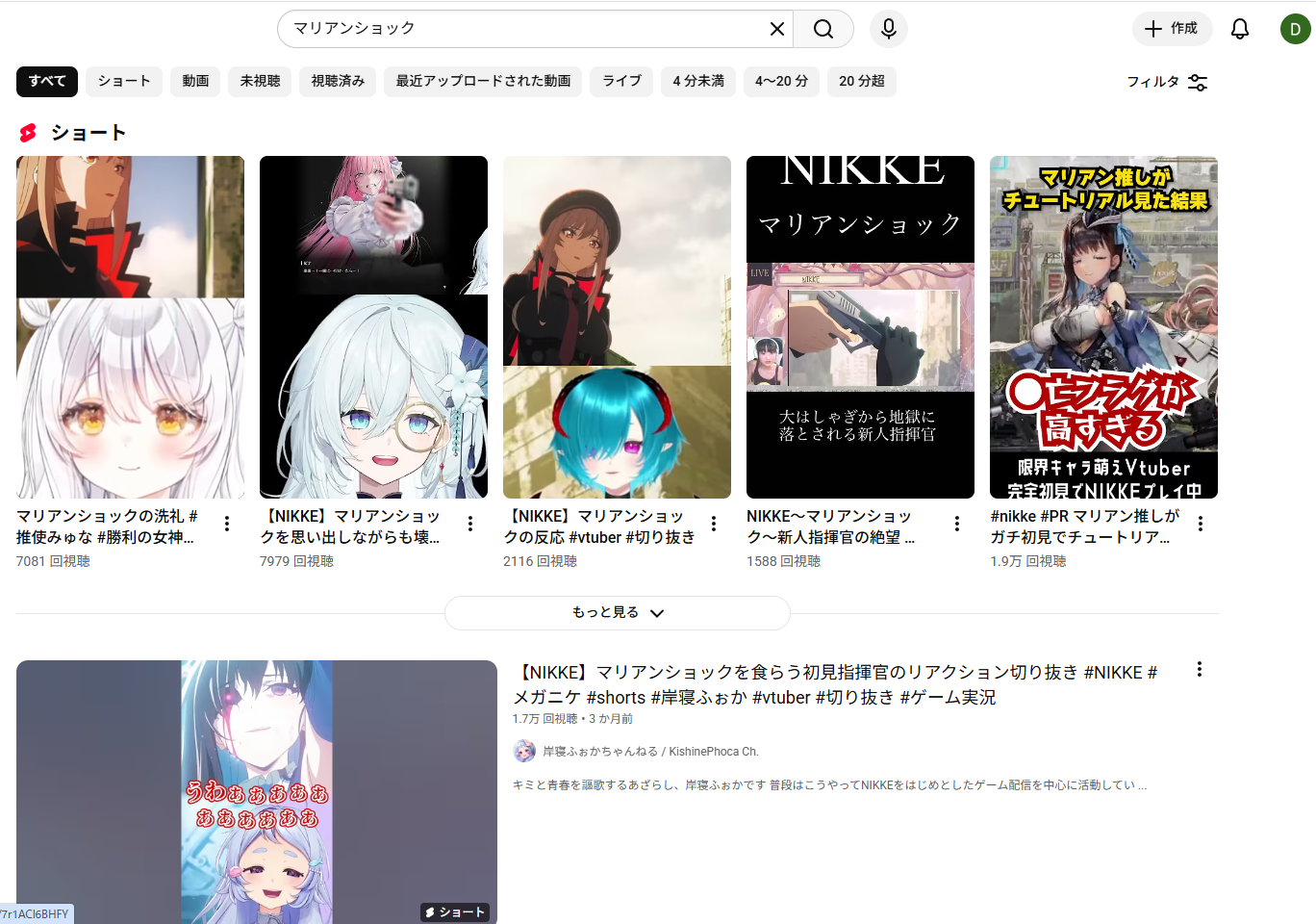Click the magnifying glass search button
1316x924 pixels.
[x=823, y=29]
